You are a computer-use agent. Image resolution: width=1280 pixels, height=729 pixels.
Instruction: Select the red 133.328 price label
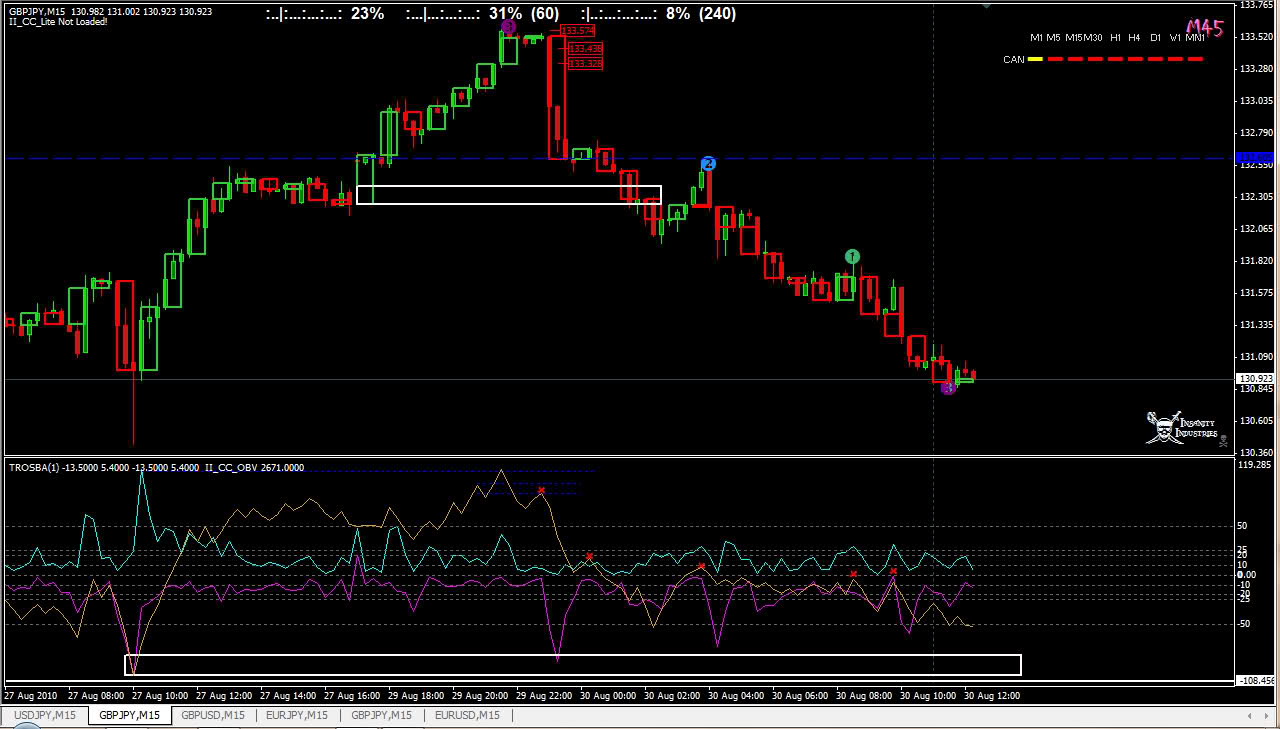coord(584,64)
